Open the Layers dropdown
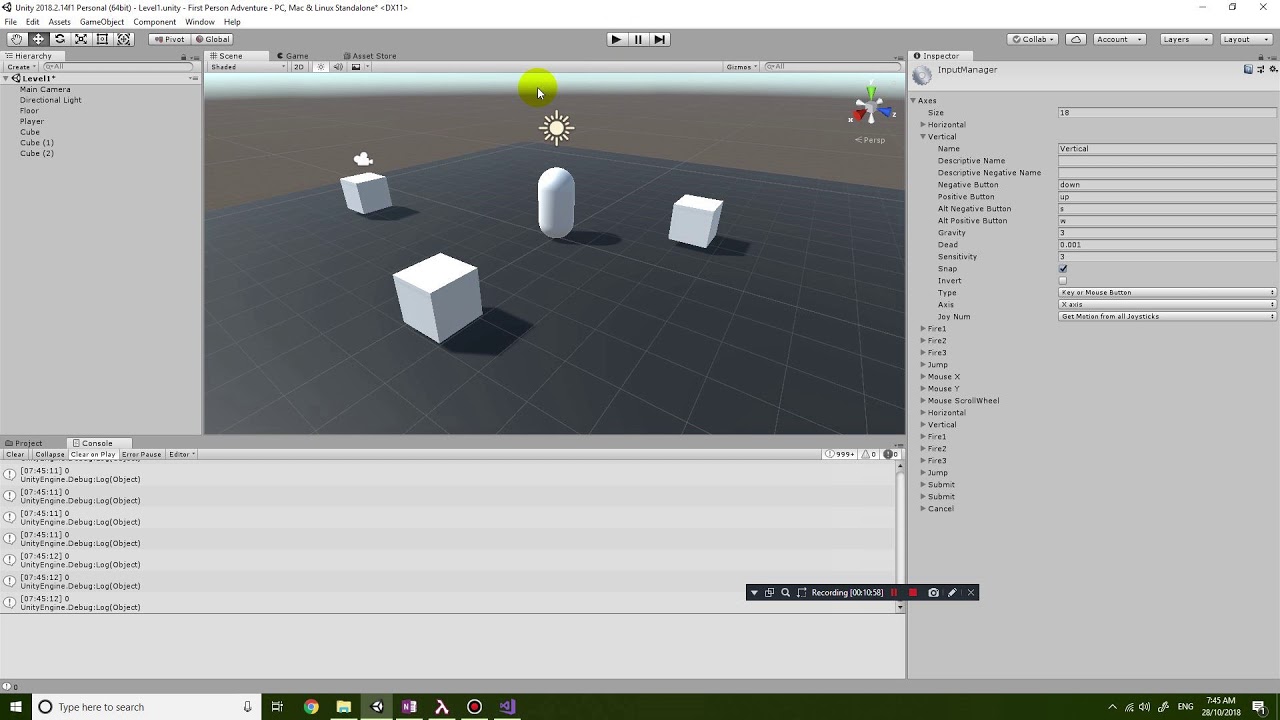Screen dimensions: 1280x720 [1186, 39]
